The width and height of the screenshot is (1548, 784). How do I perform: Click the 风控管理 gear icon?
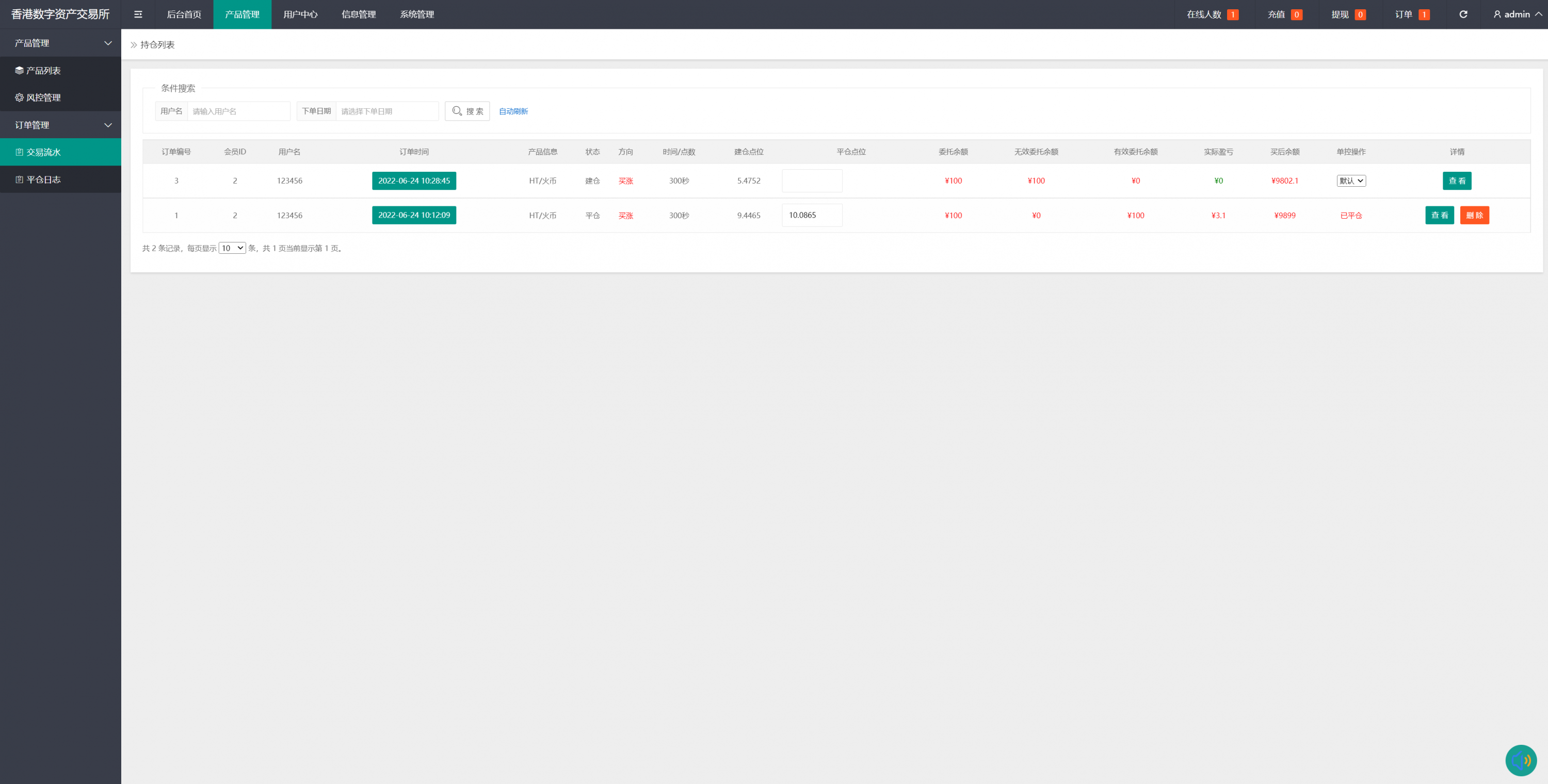tap(19, 97)
